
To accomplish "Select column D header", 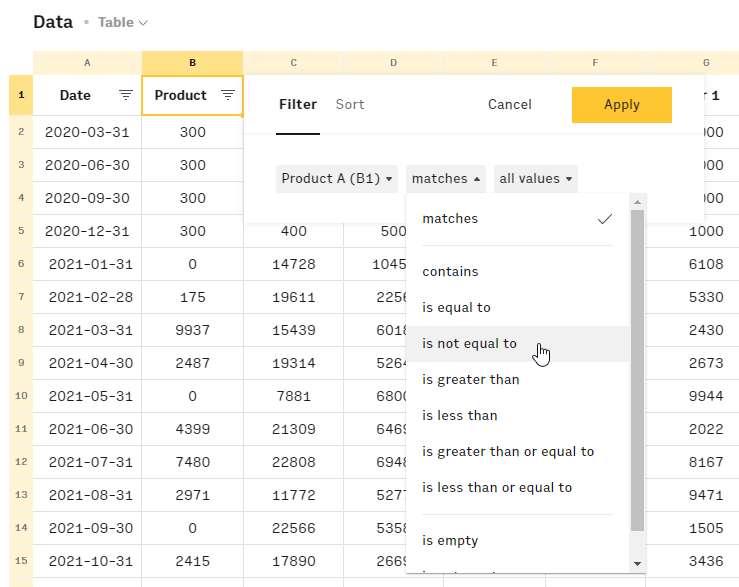I will click(394, 63).
